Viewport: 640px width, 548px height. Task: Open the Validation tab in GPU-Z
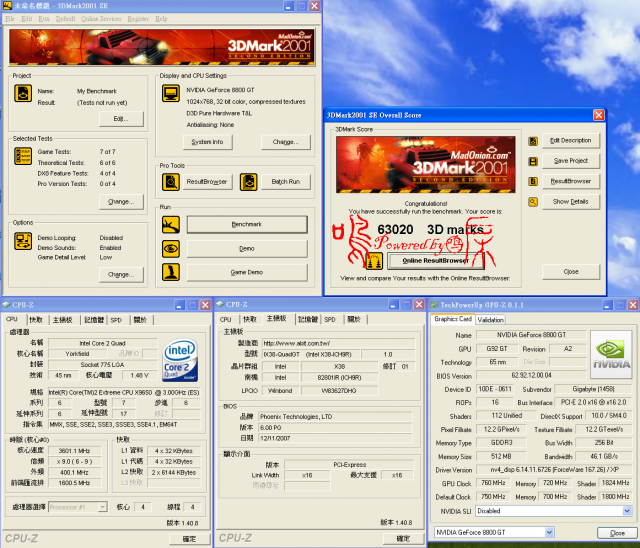(490, 320)
